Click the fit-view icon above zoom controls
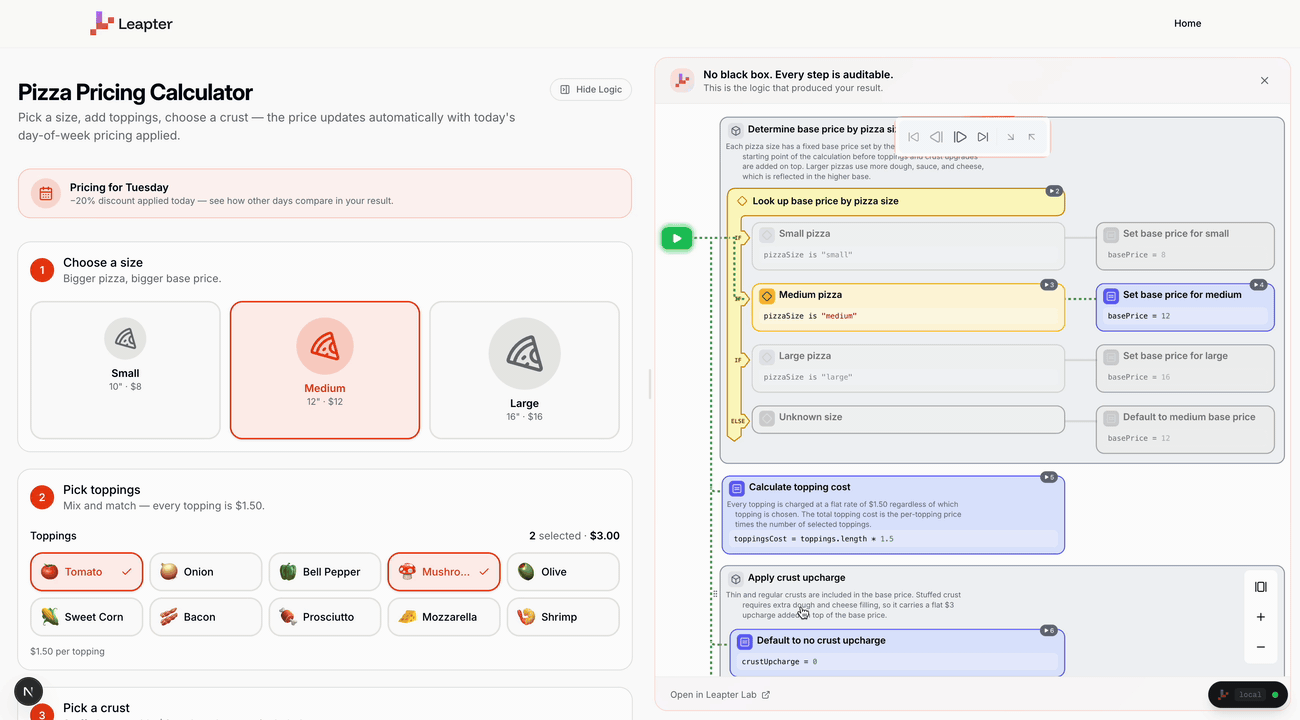The image size is (1300, 720). pyautogui.click(x=1260, y=587)
